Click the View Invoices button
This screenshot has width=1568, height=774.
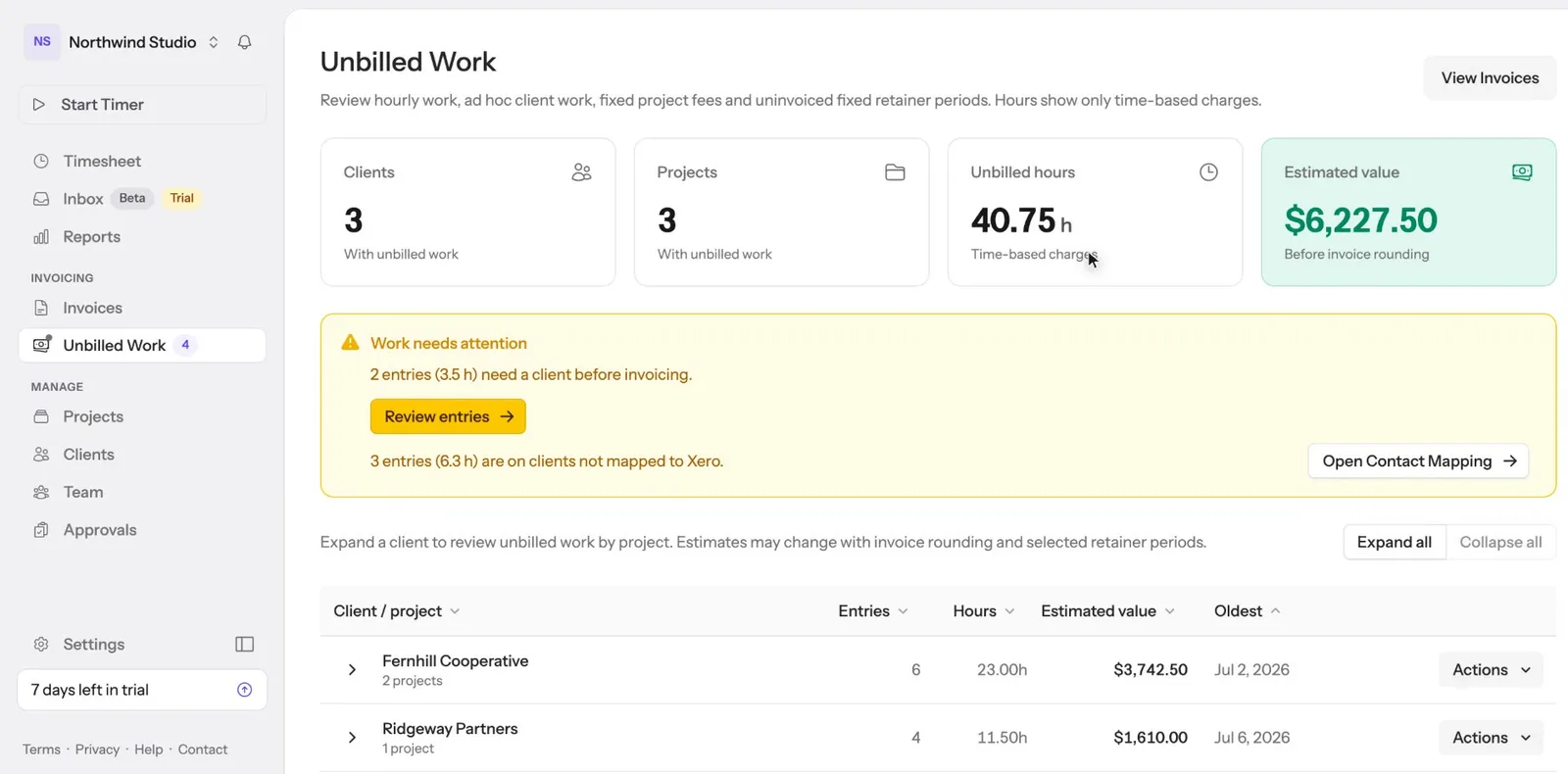[1490, 78]
